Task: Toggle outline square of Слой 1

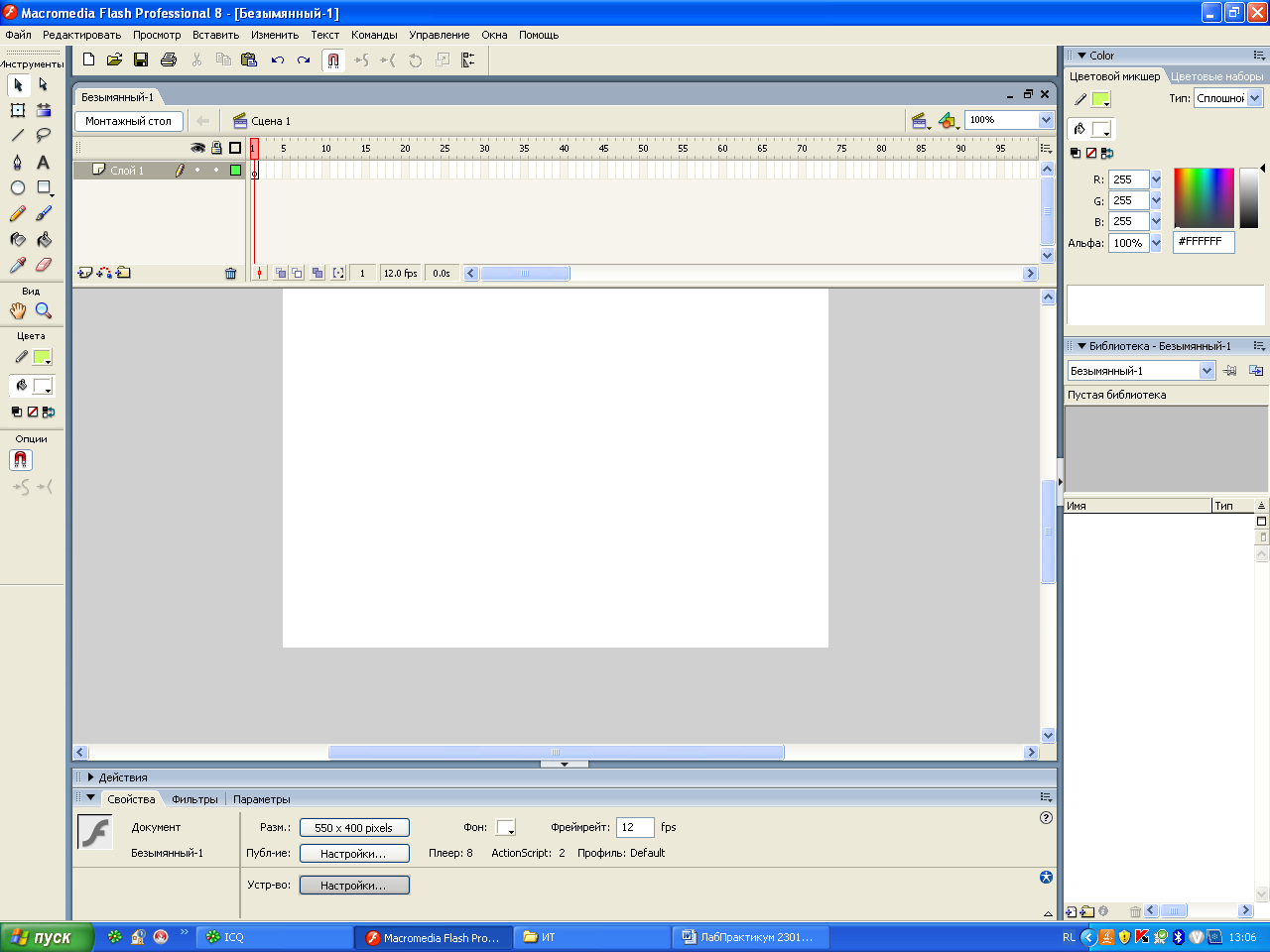Action: pos(235,171)
